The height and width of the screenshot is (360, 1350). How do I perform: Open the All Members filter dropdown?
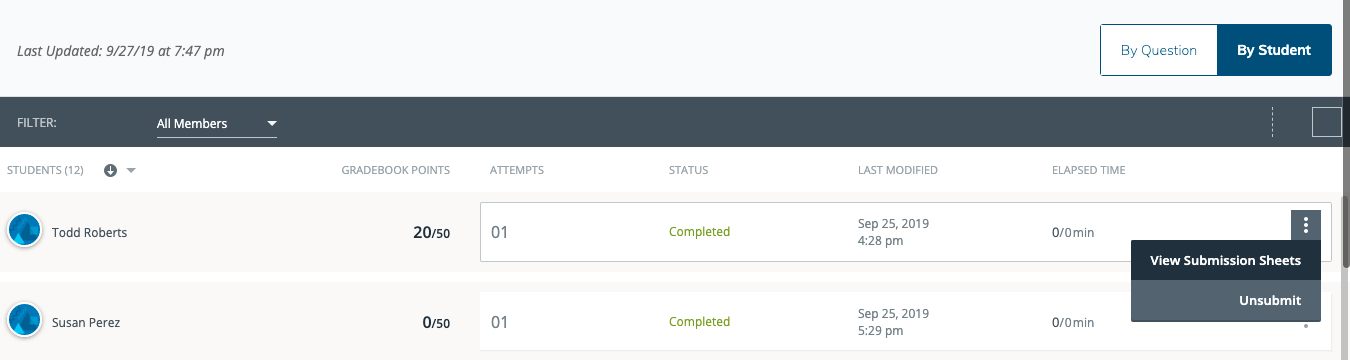[x=217, y=124]
